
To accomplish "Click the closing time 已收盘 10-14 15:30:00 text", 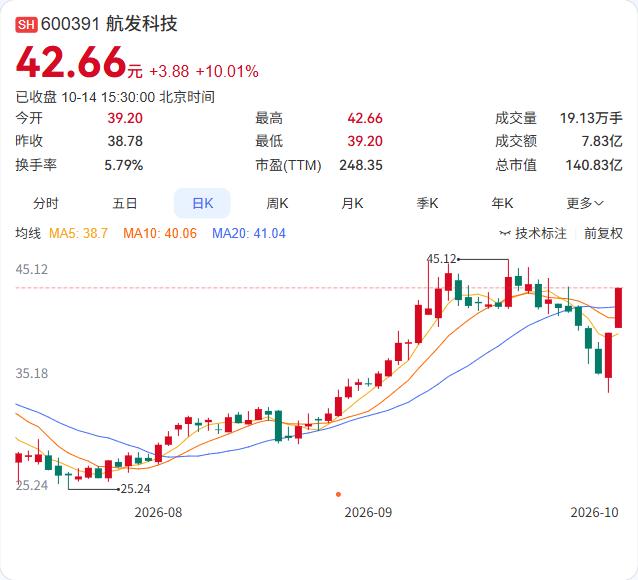I will 115,97.
